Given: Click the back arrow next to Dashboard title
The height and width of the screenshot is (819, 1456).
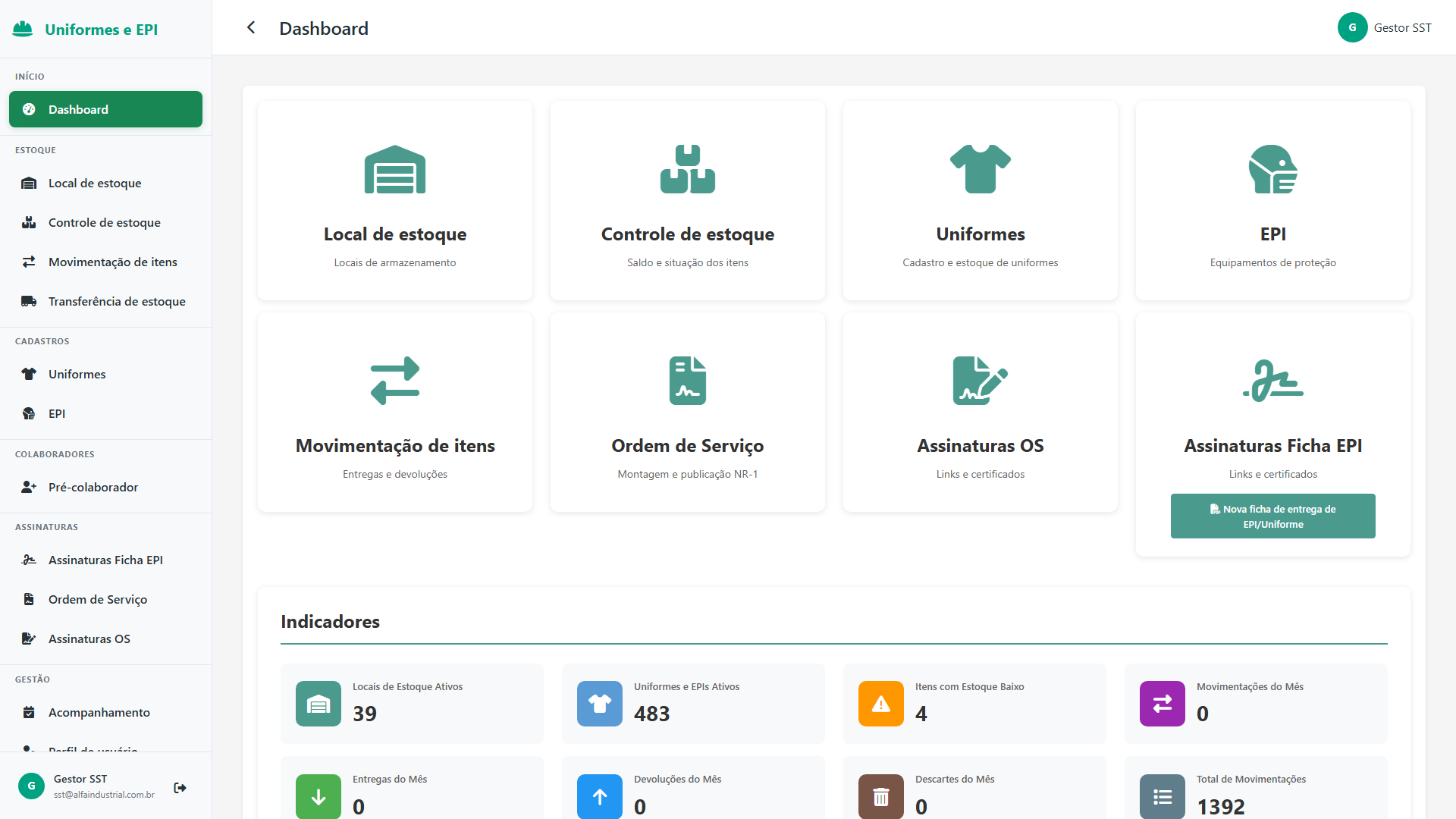Looking at the screenshot, I should (251, 28).
